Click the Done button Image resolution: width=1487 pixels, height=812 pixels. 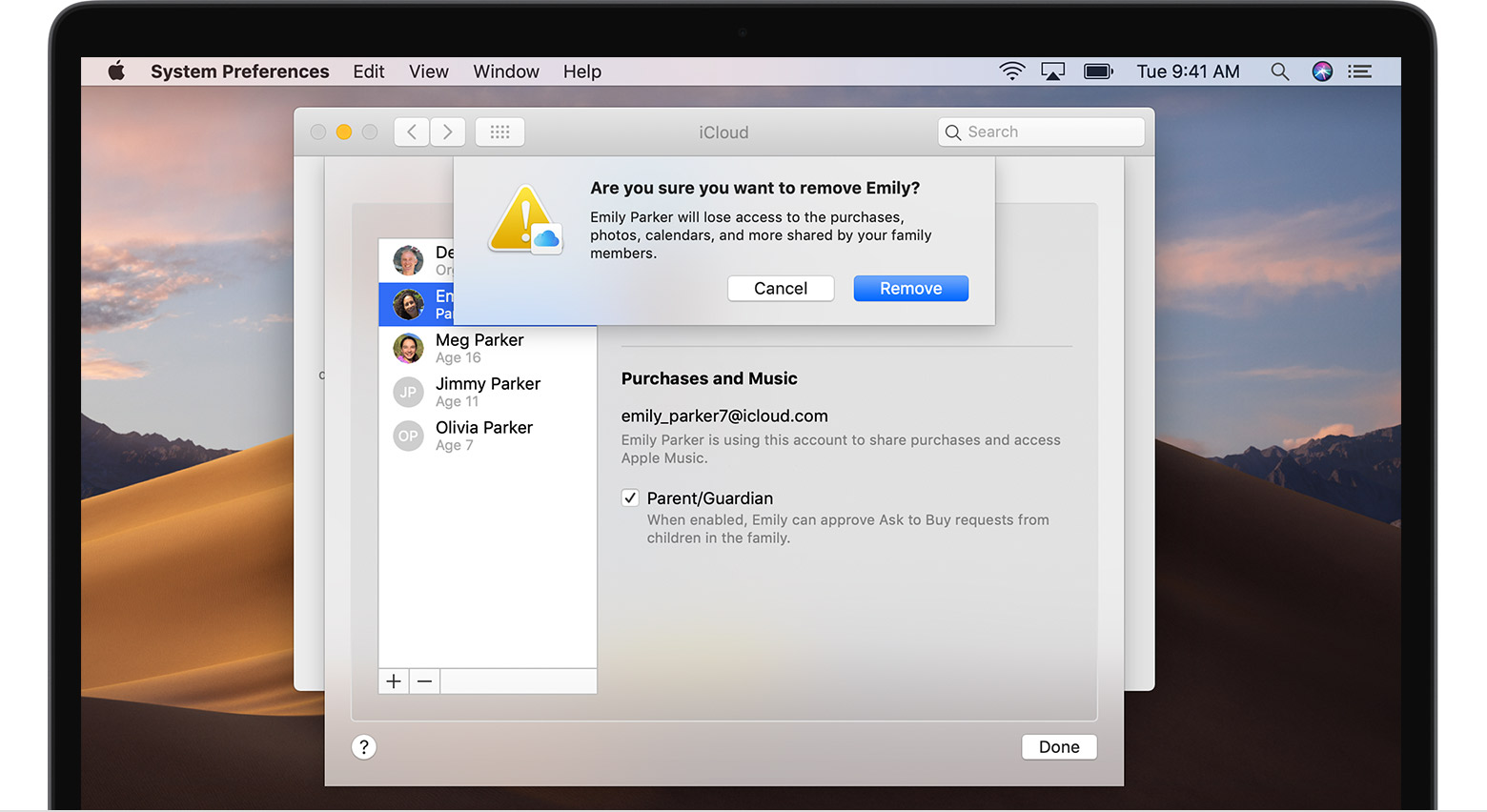coord(1059,747)
